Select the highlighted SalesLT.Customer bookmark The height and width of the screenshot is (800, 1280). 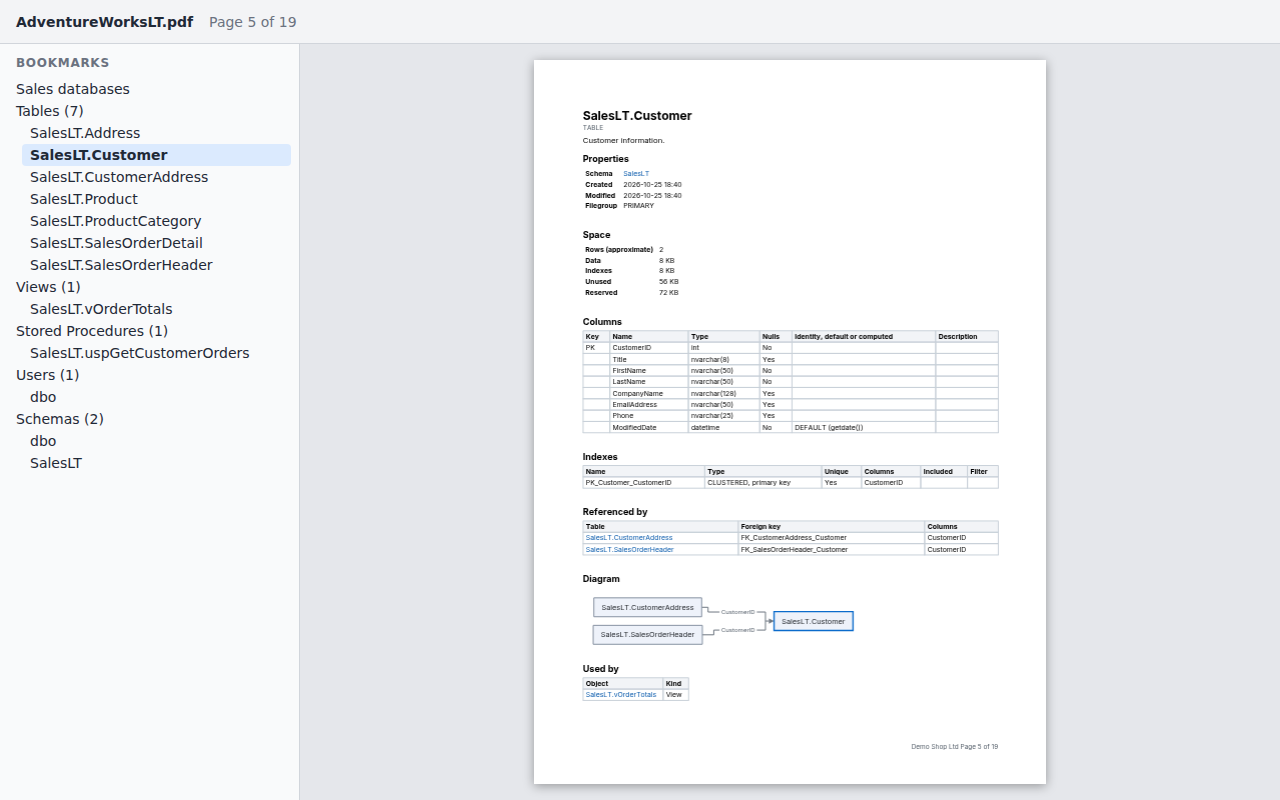[x=156, y=155]
